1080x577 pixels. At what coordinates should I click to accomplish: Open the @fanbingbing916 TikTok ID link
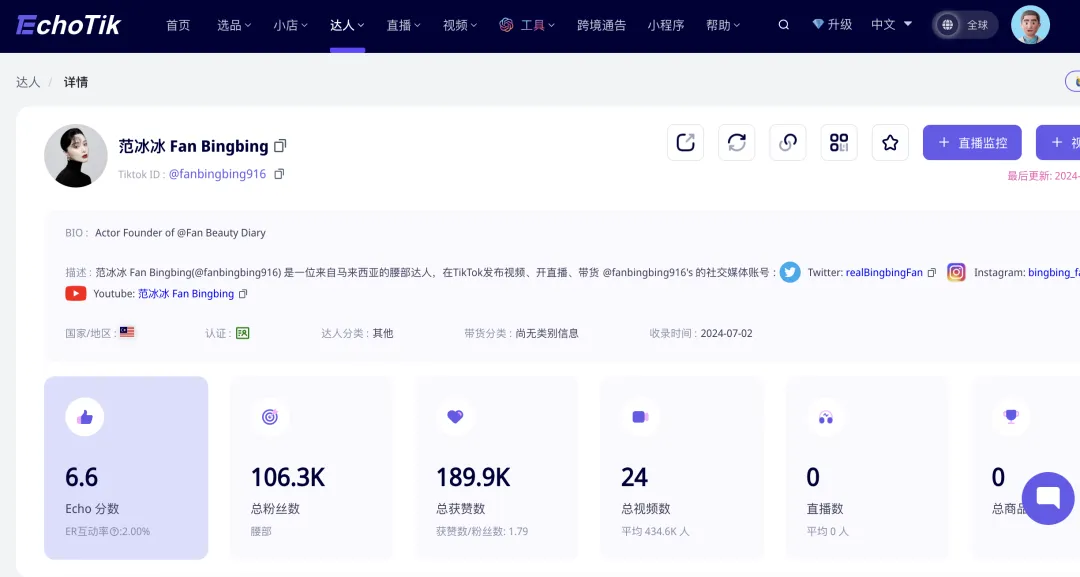[218, 174]
